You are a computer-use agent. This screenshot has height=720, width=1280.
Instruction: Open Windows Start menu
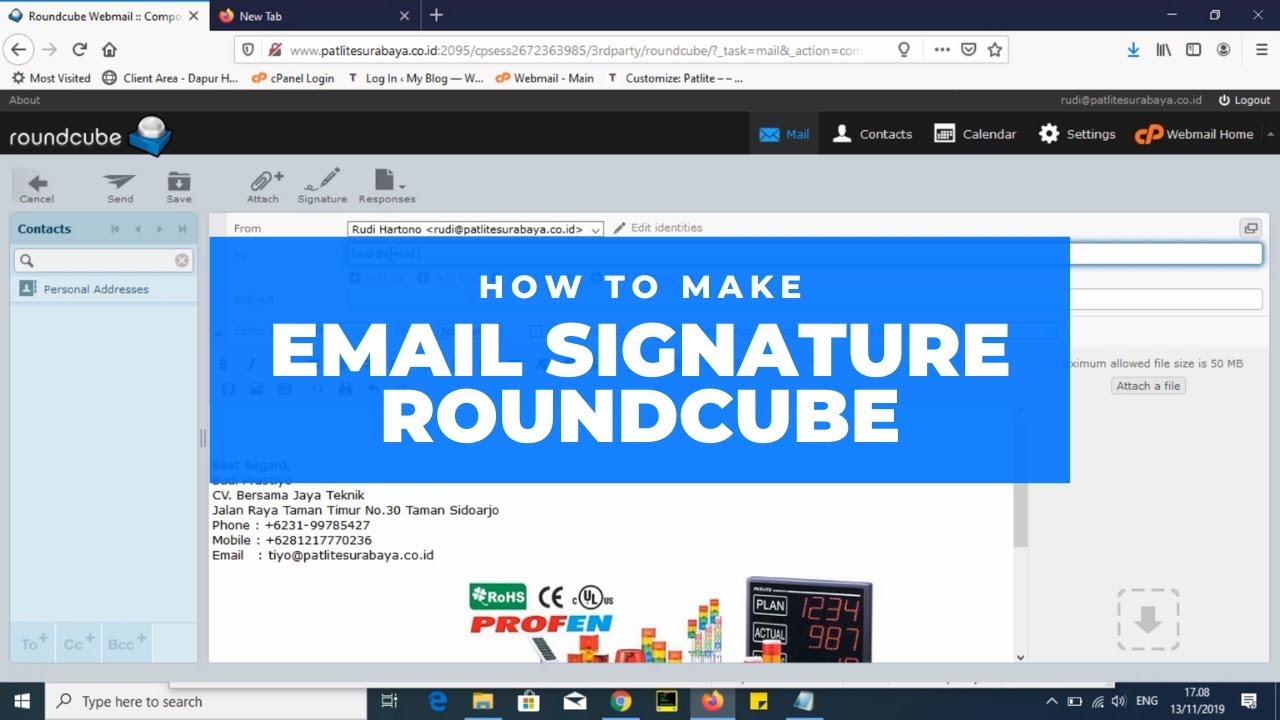pos(22,702)
